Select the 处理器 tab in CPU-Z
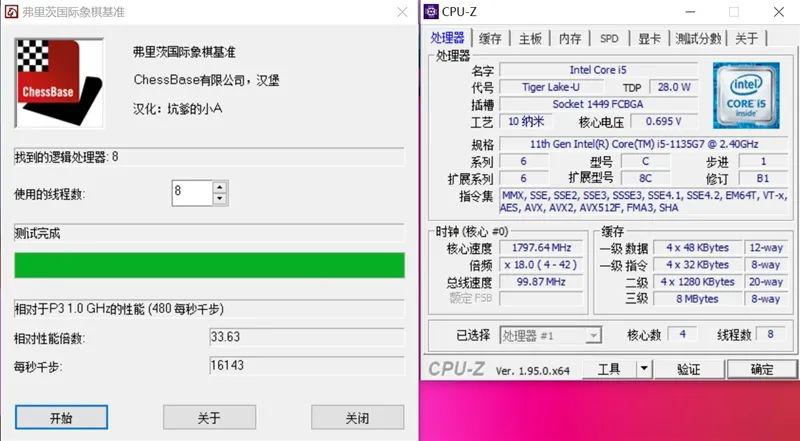The height and width of the screenshot is (441, 800). click(x=447, y=38)
